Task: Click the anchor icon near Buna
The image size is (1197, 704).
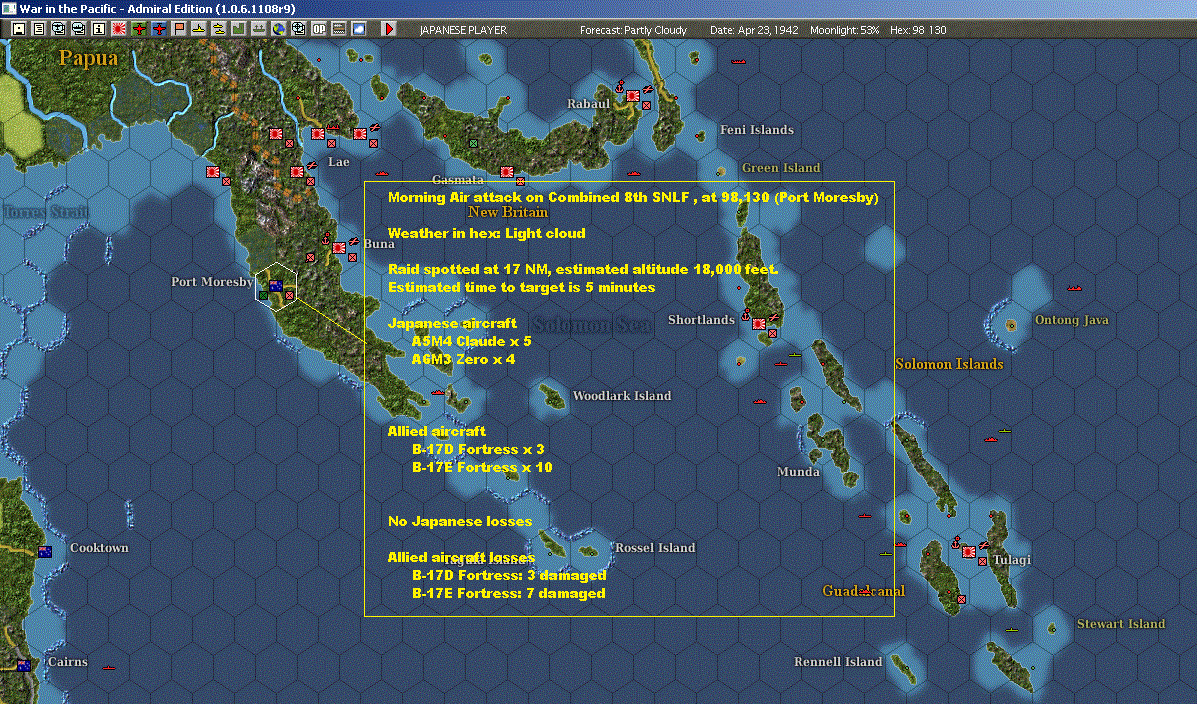Action: pyautogui.click(x=326, y=239)
